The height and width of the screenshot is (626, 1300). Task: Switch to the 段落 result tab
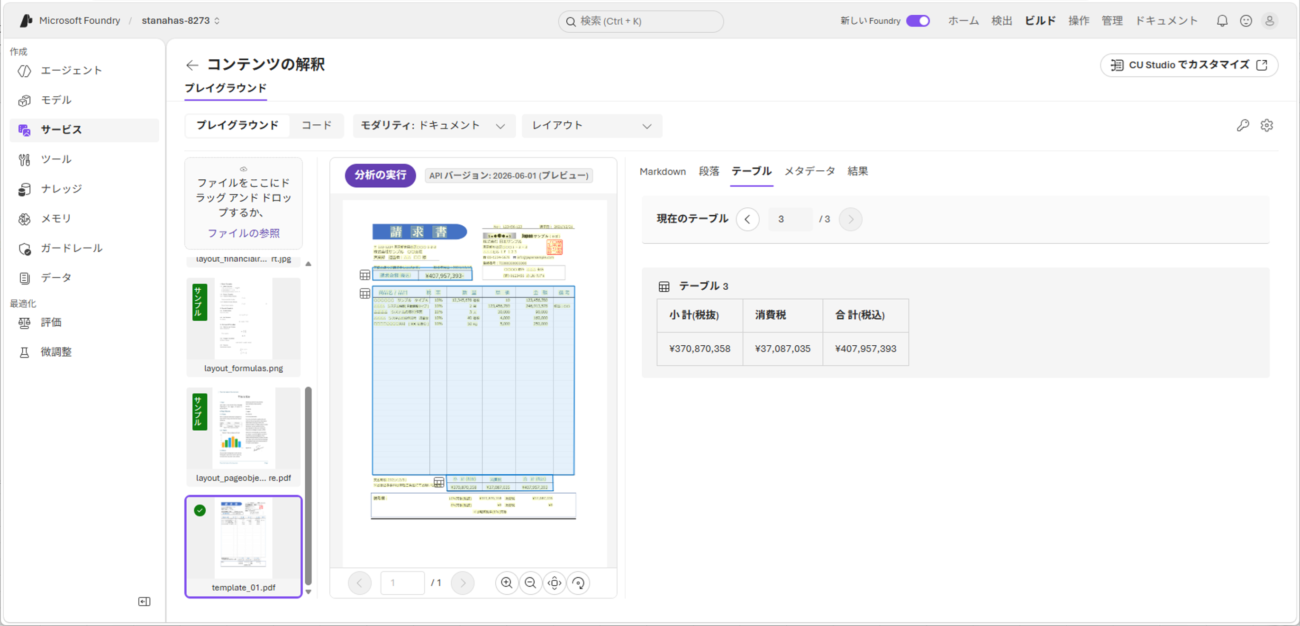click(709, 171)
